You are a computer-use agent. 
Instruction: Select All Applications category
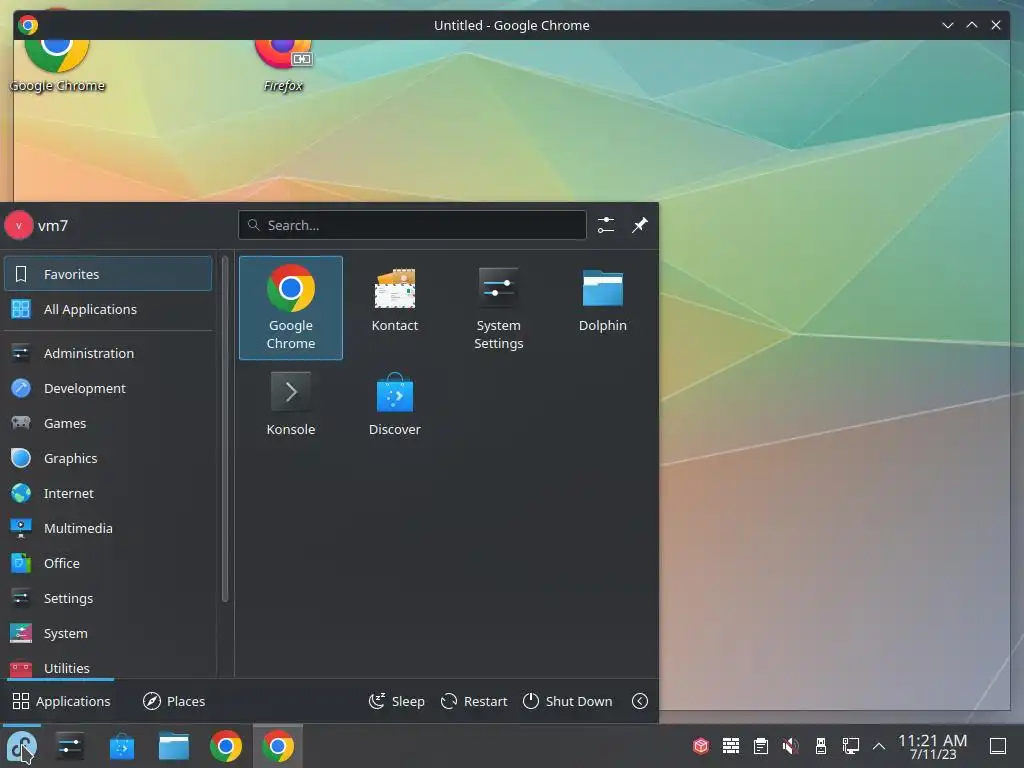pyautogui.click(x=108, y=309)
